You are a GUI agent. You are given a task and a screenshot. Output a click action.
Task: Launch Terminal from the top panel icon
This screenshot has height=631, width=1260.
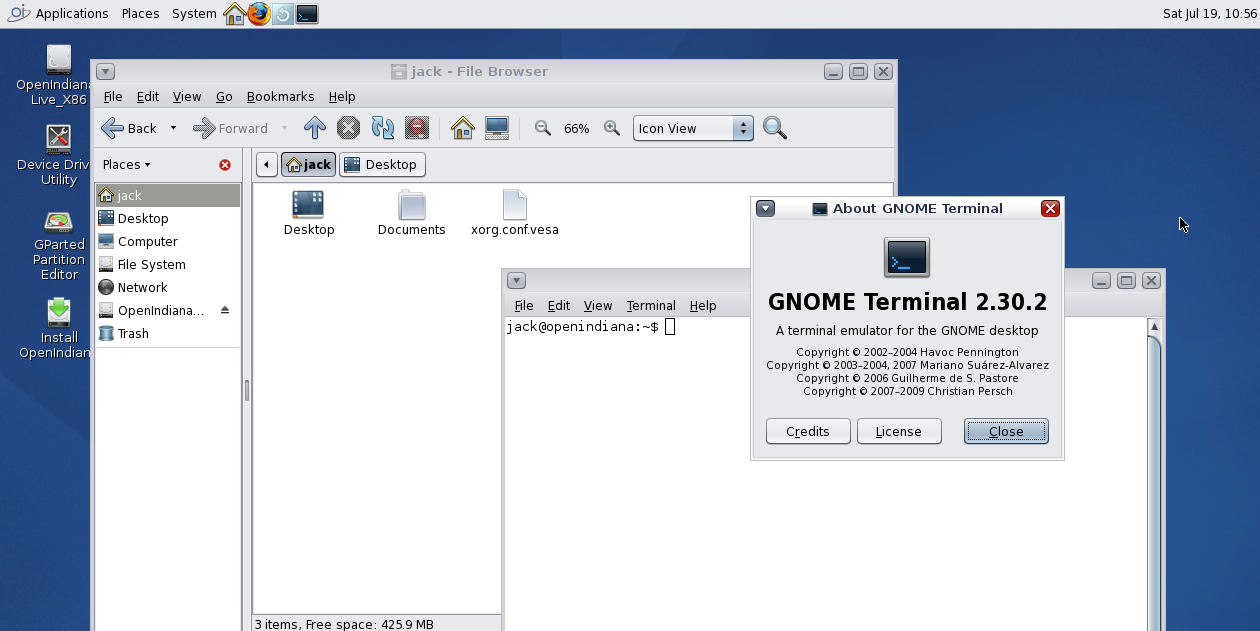tap(307, 14)
